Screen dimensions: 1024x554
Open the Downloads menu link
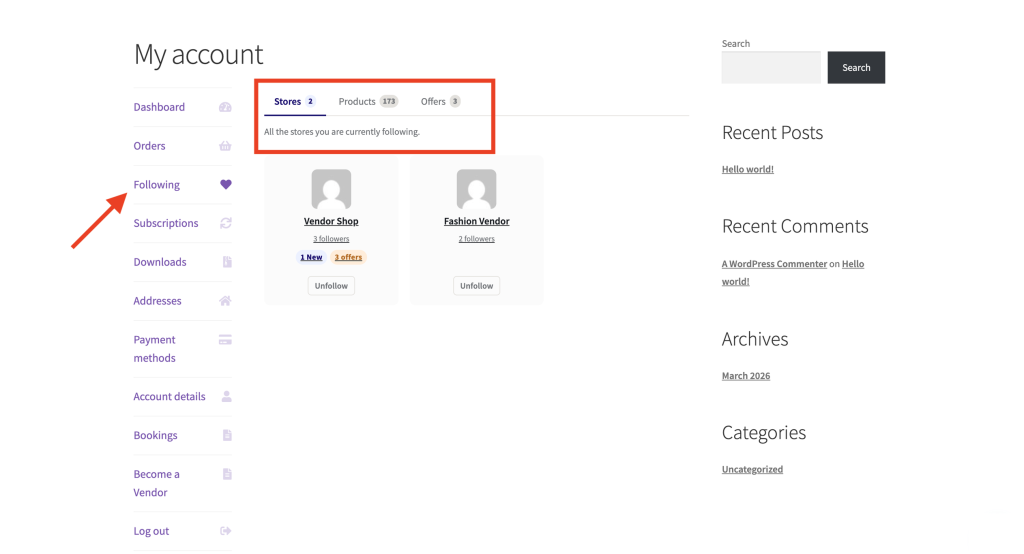[x=160, y=262]
